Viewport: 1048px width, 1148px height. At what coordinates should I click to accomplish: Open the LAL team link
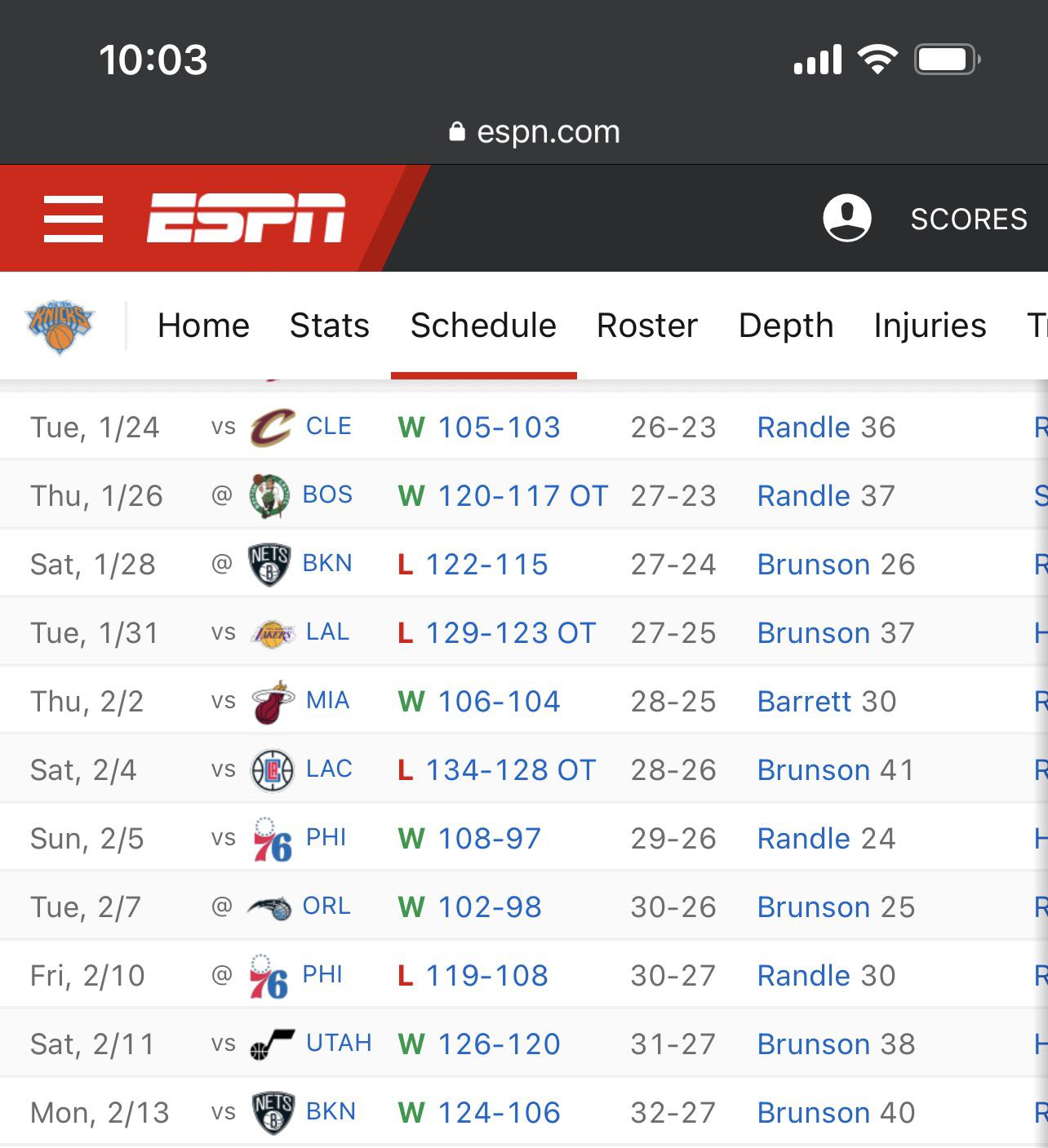coord(327,632)
